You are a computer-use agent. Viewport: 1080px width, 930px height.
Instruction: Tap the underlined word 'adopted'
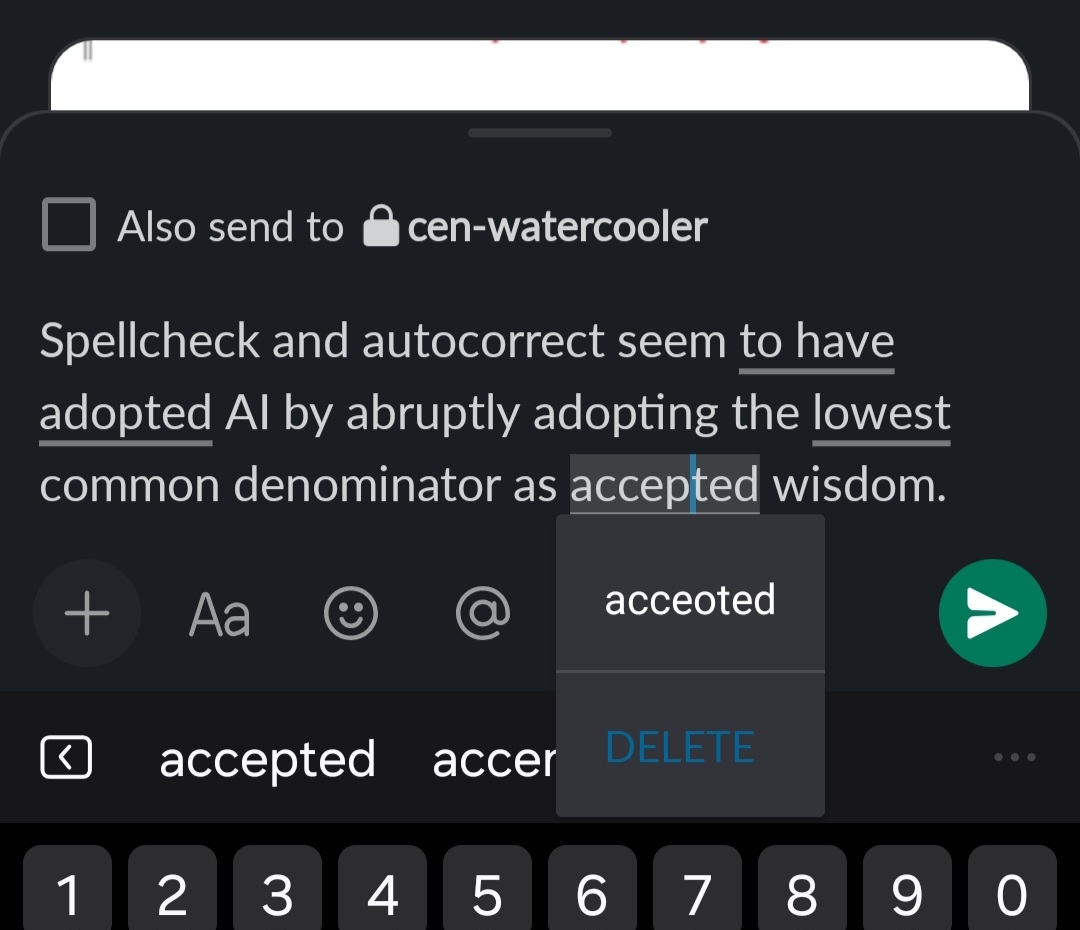pyautogui.click(x=125, y=413)
